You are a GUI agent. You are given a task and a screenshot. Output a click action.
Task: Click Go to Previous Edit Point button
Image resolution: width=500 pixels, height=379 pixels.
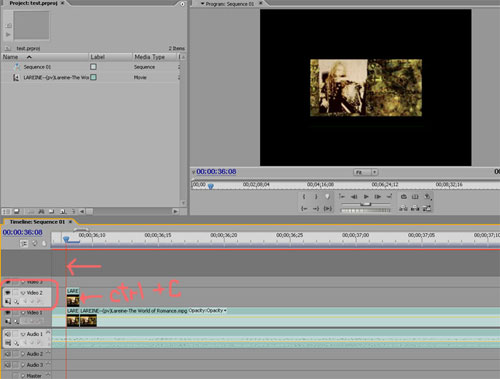pos(342,197)
